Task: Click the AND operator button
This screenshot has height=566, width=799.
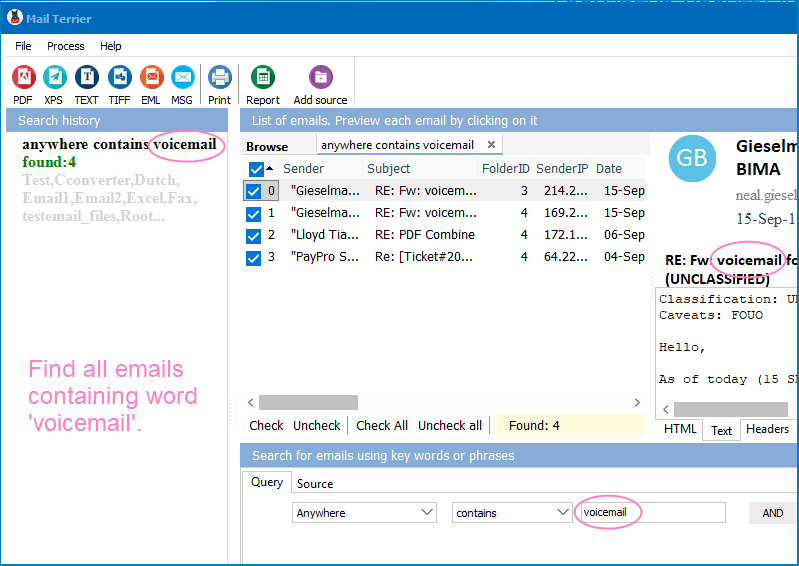Action: coord(772,513)
